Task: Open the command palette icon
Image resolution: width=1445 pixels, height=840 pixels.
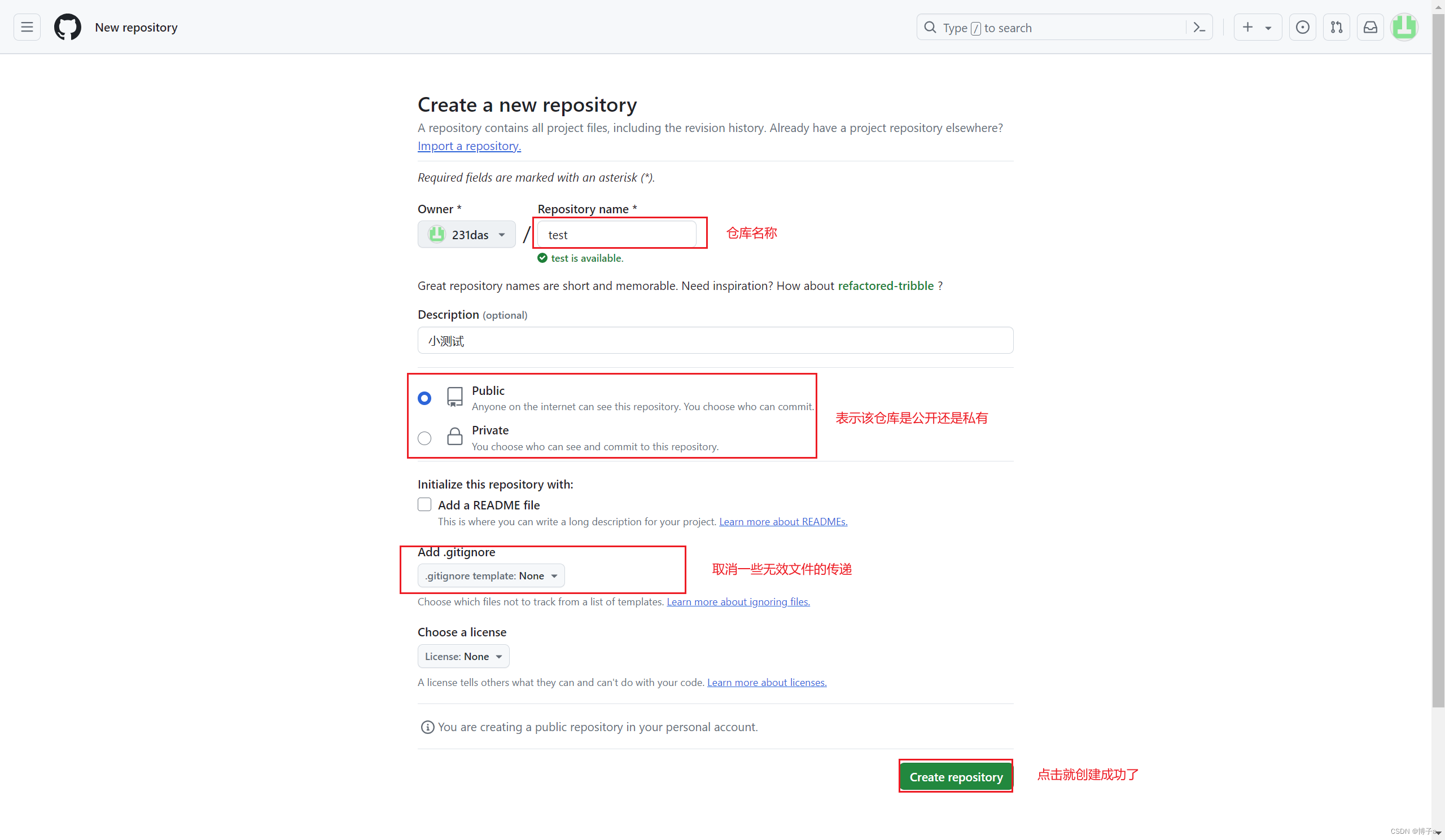Action: pyautogui.click(x=1199, y=28)
